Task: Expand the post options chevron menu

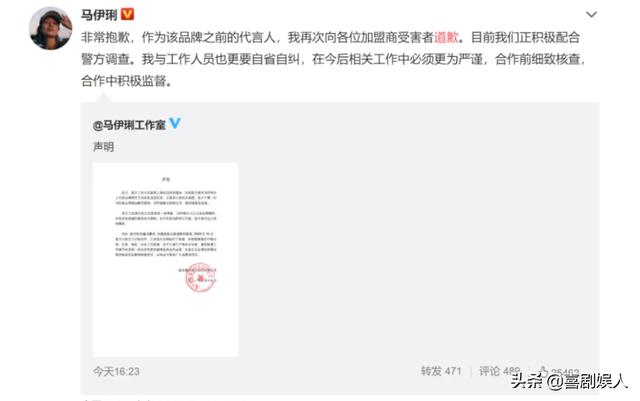Action: (x=591, y=15)
